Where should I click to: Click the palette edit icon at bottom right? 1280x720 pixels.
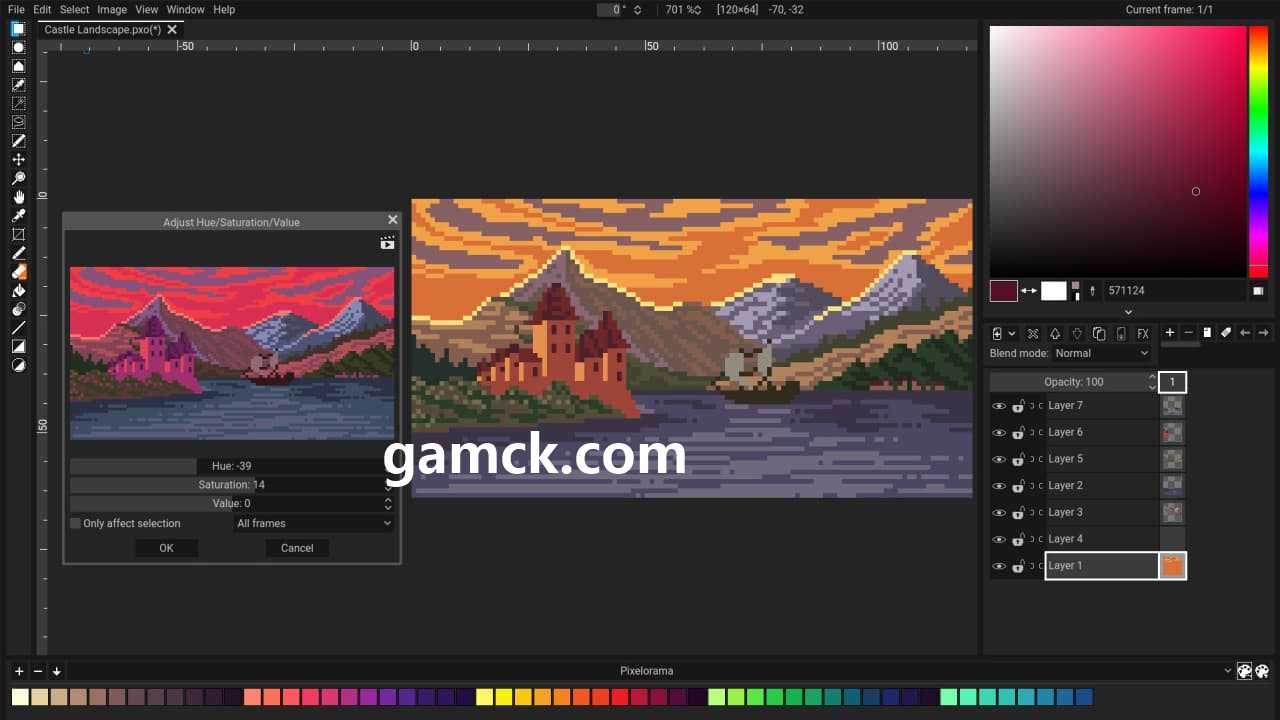tap(1262, 671)
